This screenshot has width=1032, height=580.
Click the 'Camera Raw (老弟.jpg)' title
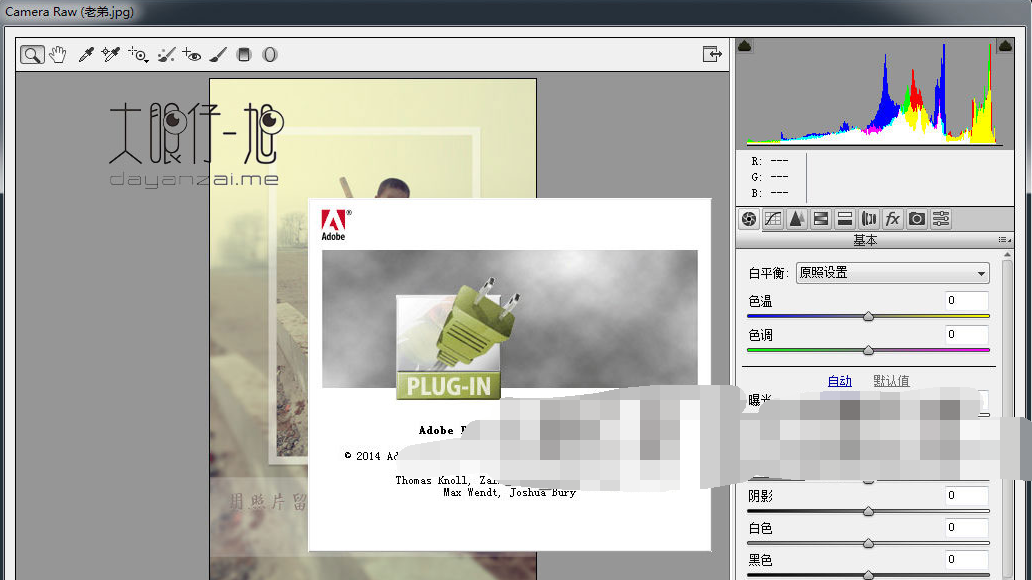[x=69, y=12]
